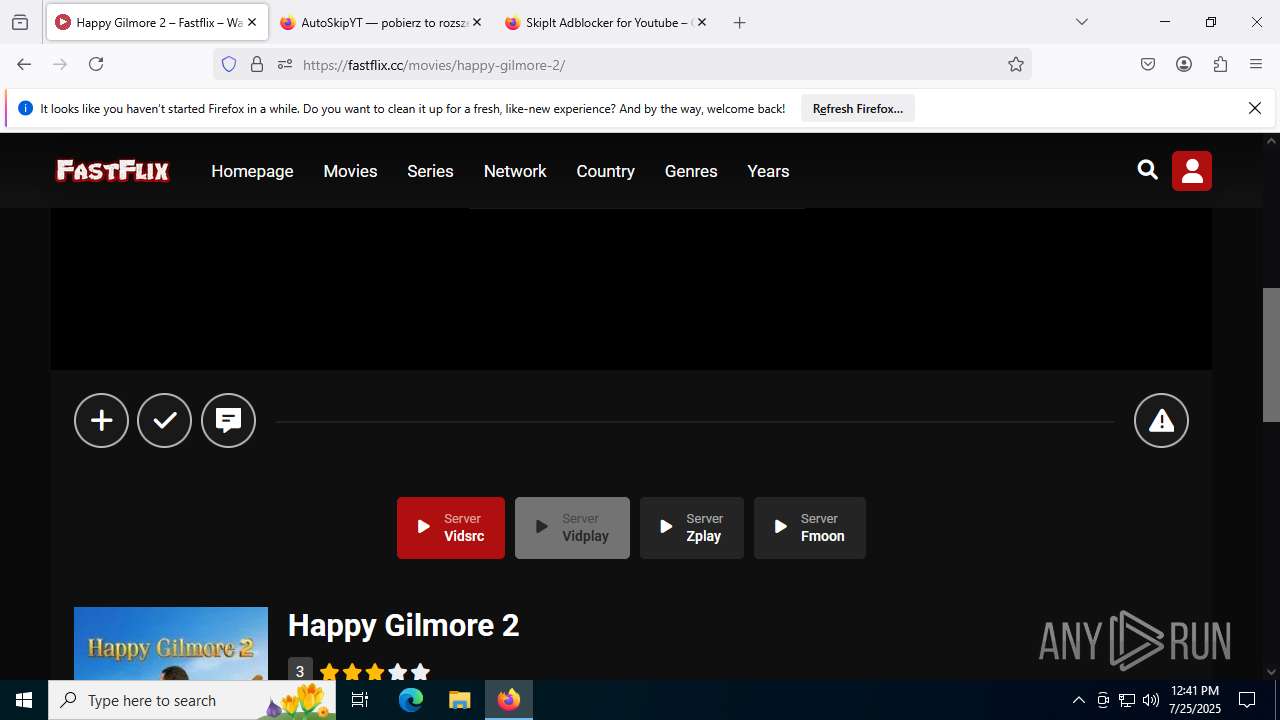Image resolution: width=1280 pixels, height=720 pixels.
Task: Select Server Zplay button
Action: [x=692, y=528]
